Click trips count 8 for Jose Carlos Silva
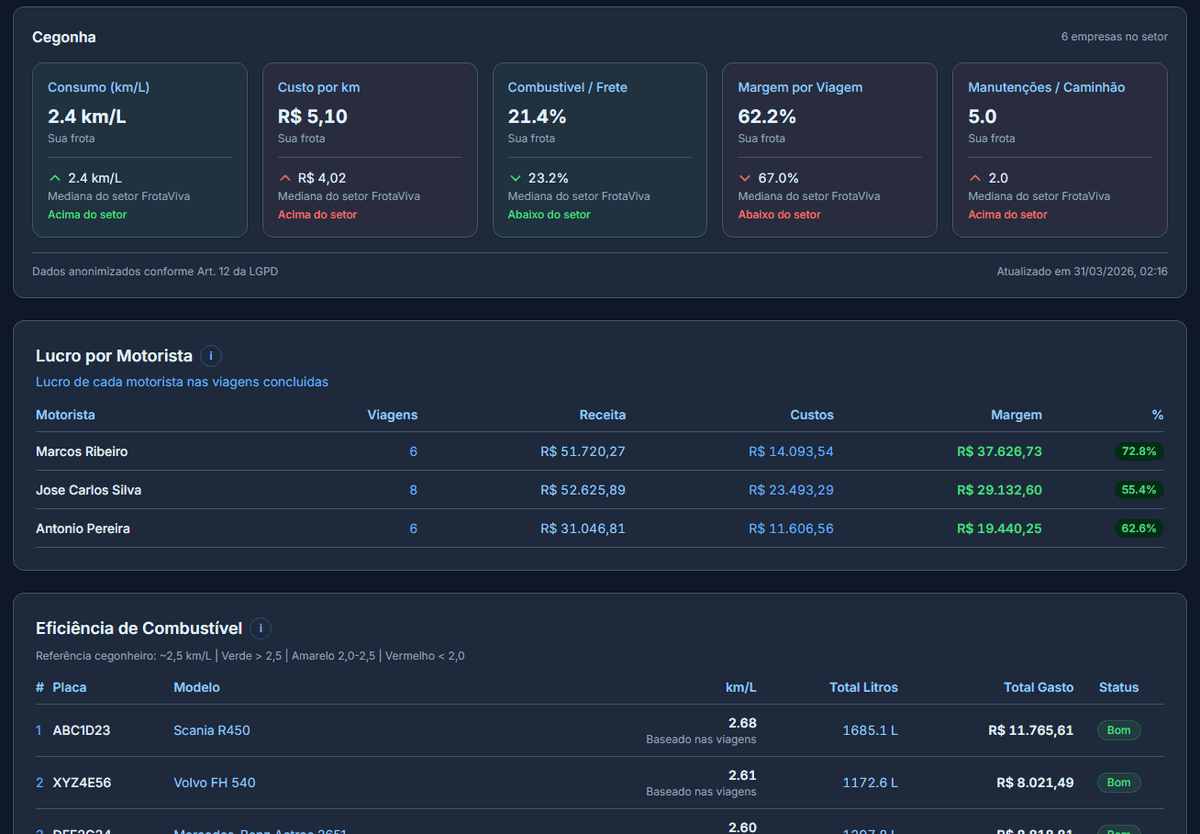 click(x=413, y=490)
